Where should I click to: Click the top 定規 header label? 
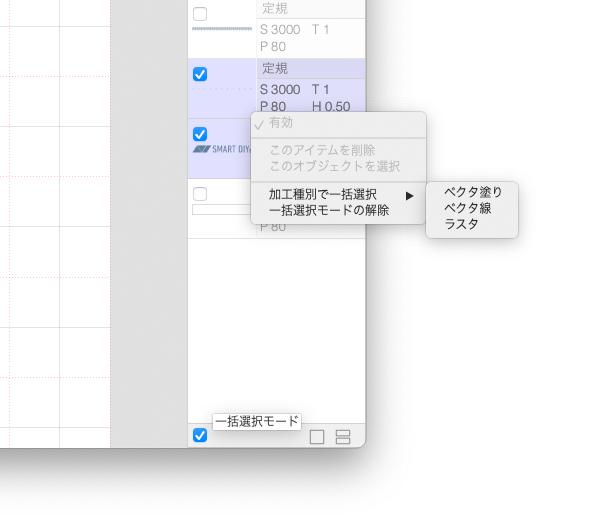pyautogui.click(x=275, y=9)
